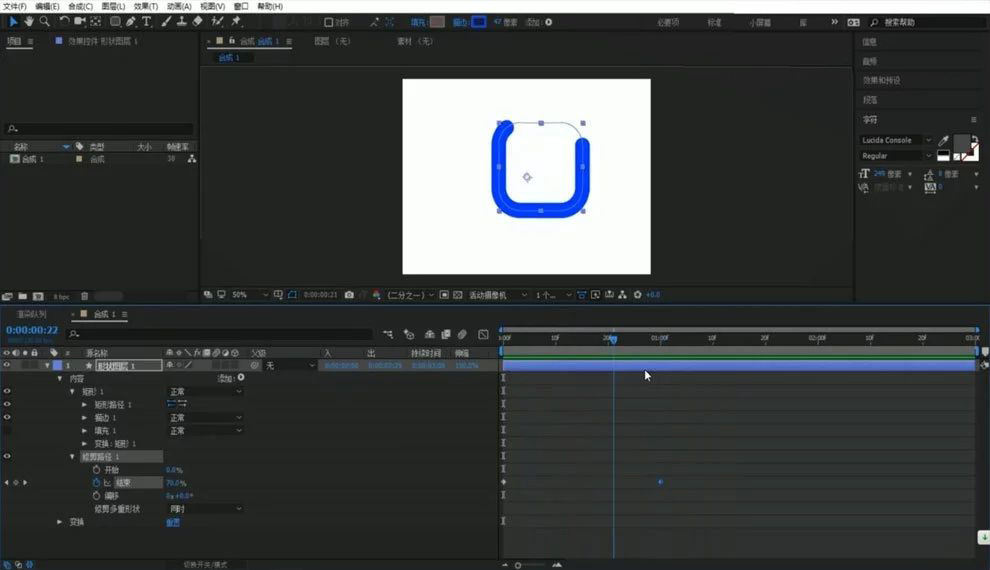Delete selected item with project trash icon
This screenshot has width=990, height=570.
click(85, 296)
